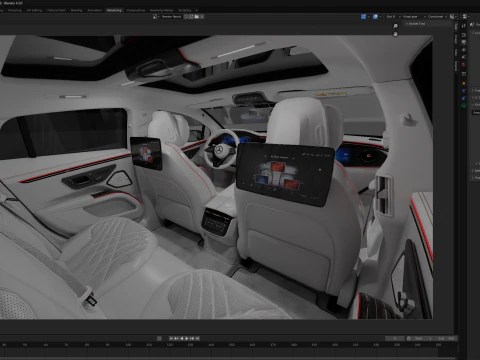Open the Scripting workspace tab
This screenshot has height=360, width=480.
coord(185,10)
